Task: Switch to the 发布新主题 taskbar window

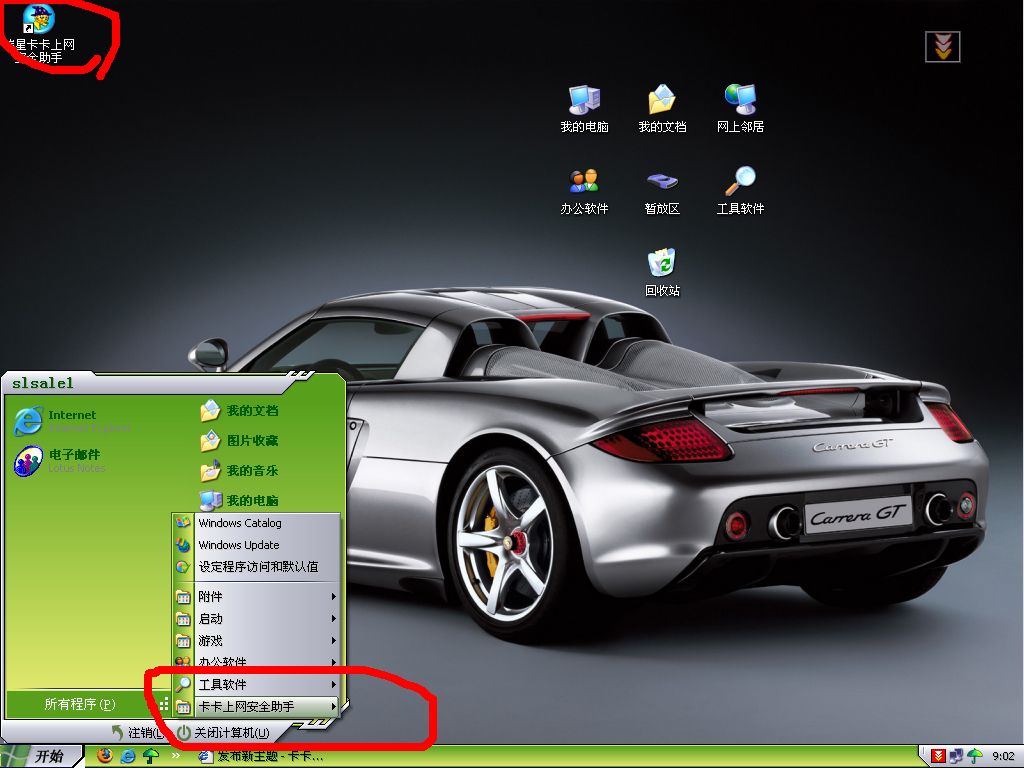Action: click(x=260, y=756)
